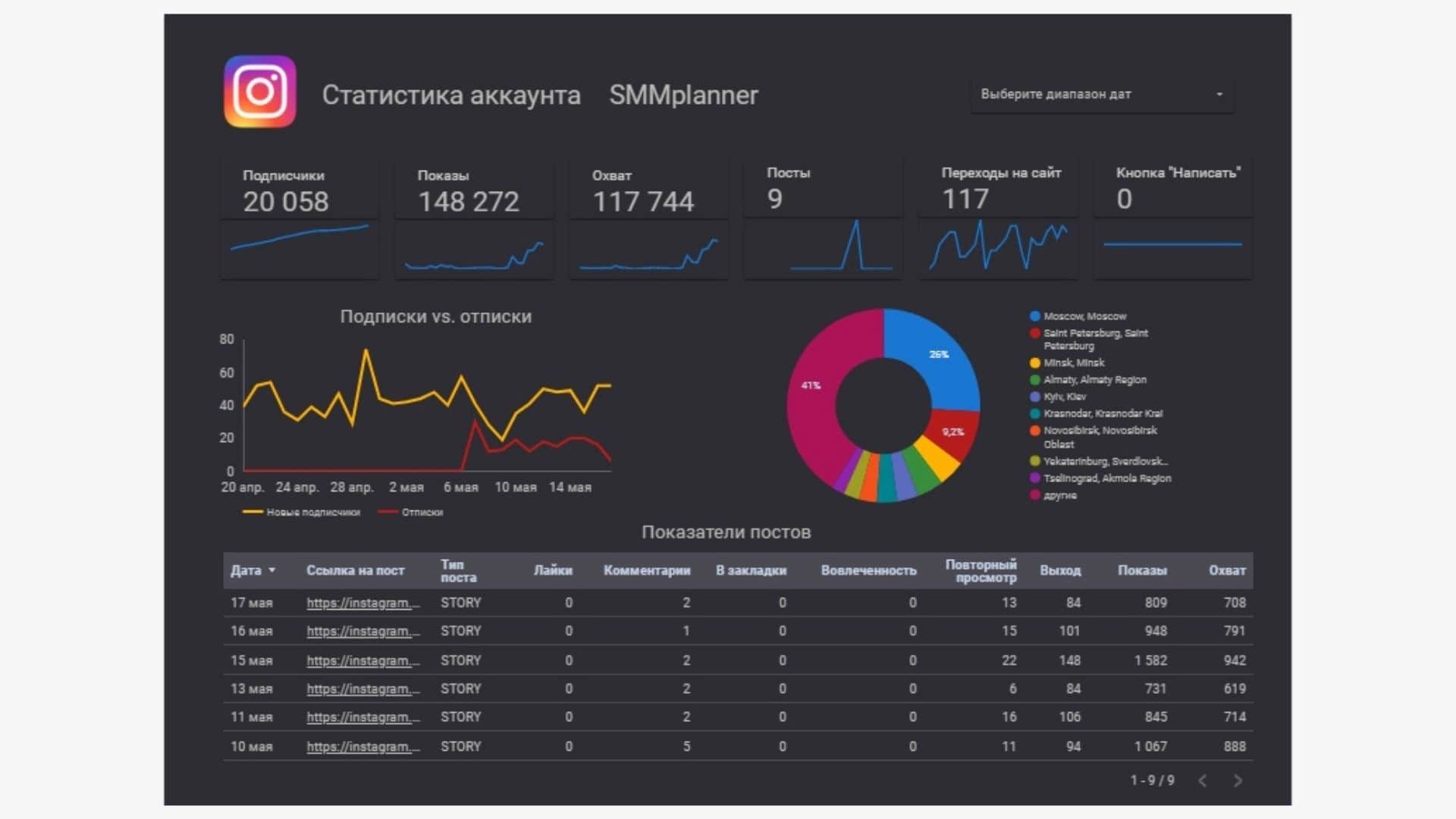The height and width of the screenshot is (819, 1456).
Task: Click the Подписчики scorecard sparkline
Action: (x=300, y=237)
